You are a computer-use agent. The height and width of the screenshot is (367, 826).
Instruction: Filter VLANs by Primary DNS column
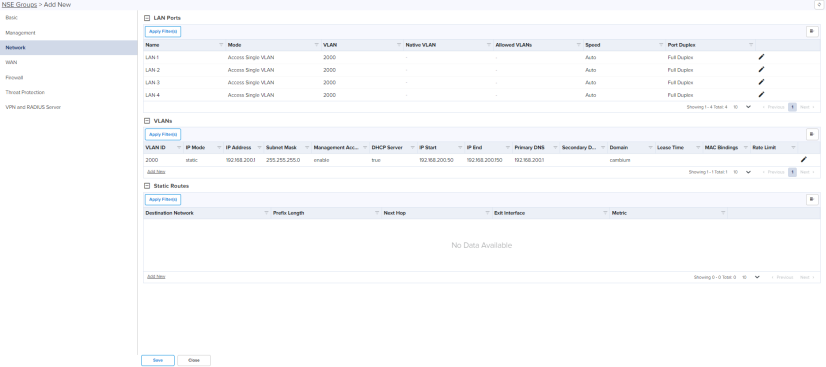555,147
